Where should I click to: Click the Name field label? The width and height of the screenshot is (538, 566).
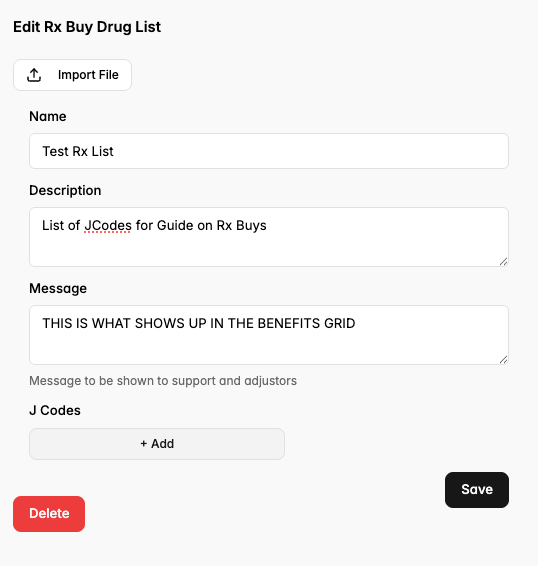(x=48, y=117)
